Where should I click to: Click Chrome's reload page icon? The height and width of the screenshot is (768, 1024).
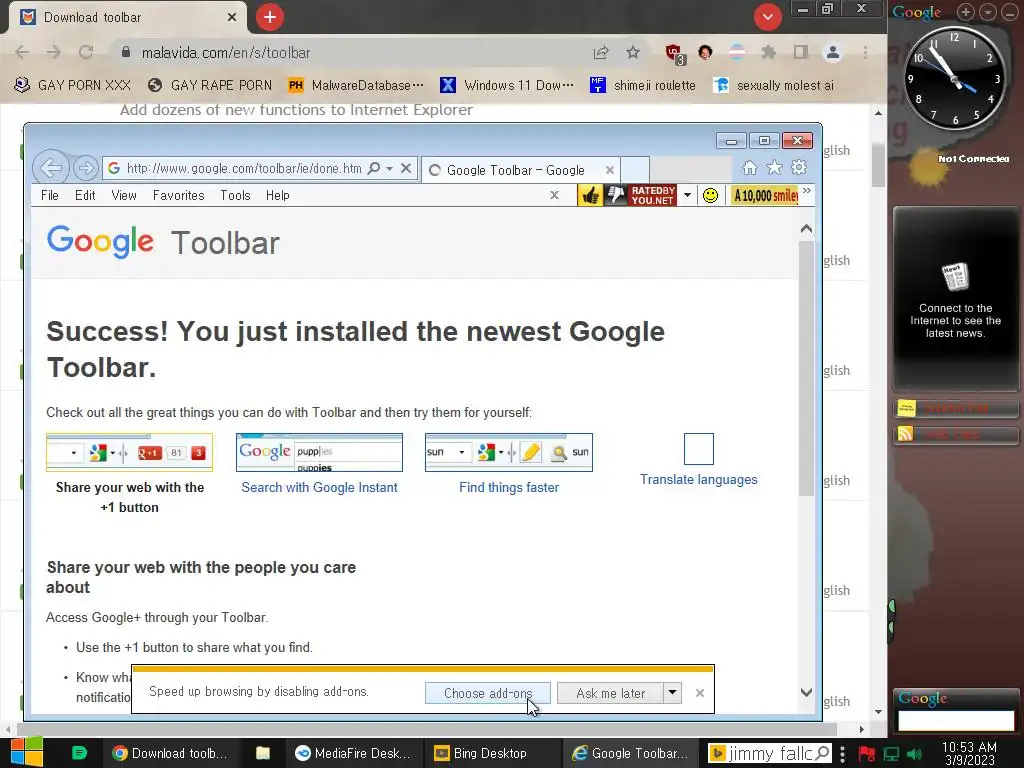[x=86, y=52]
